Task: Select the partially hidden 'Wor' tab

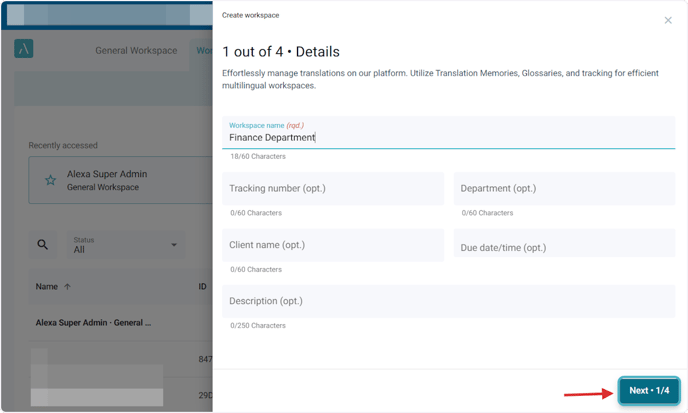Action: coord(202,51)
